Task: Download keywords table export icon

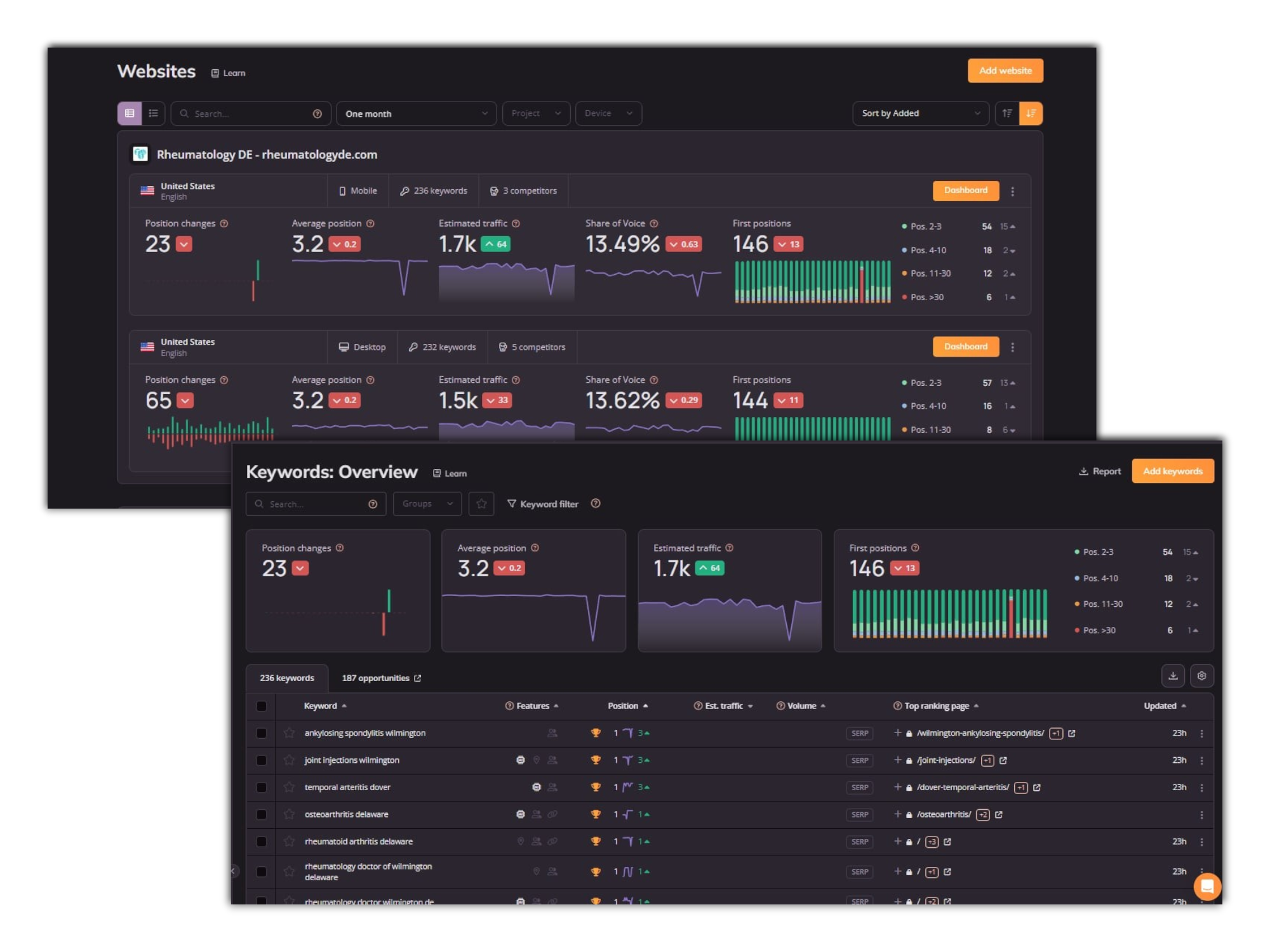Action: point(1173,676)
